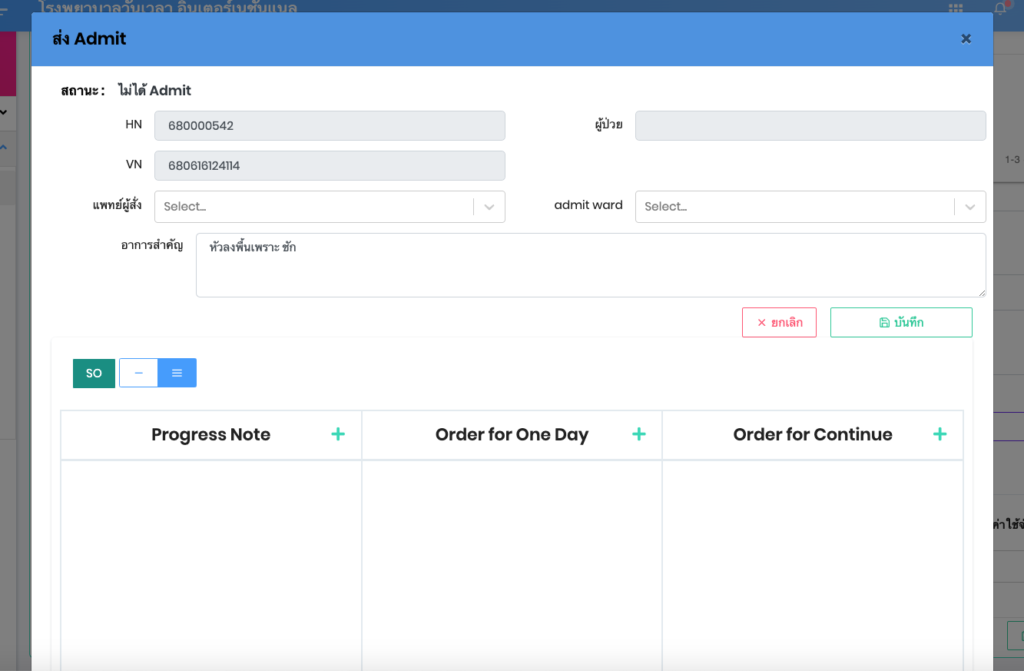Add an Order for Continue item
Viewport: 1024px width, 671px height.
[x=939, y=434]
